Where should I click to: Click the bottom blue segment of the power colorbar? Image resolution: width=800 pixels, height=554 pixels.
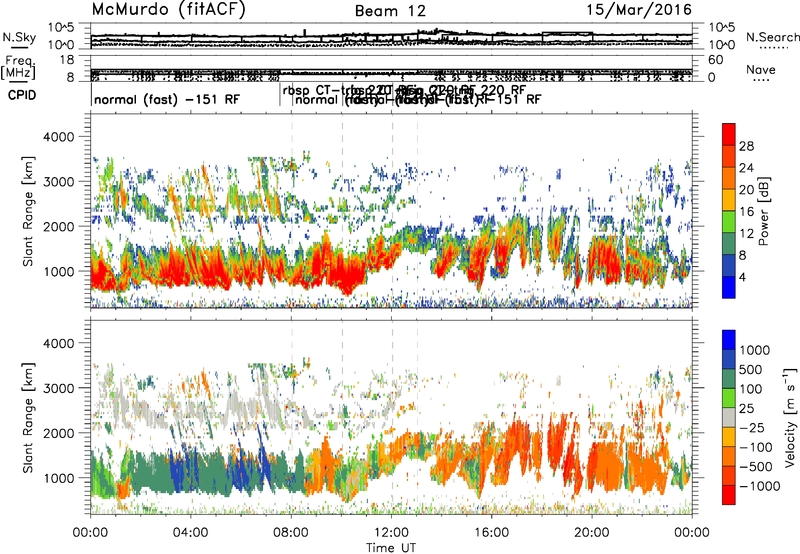point(729,287)
